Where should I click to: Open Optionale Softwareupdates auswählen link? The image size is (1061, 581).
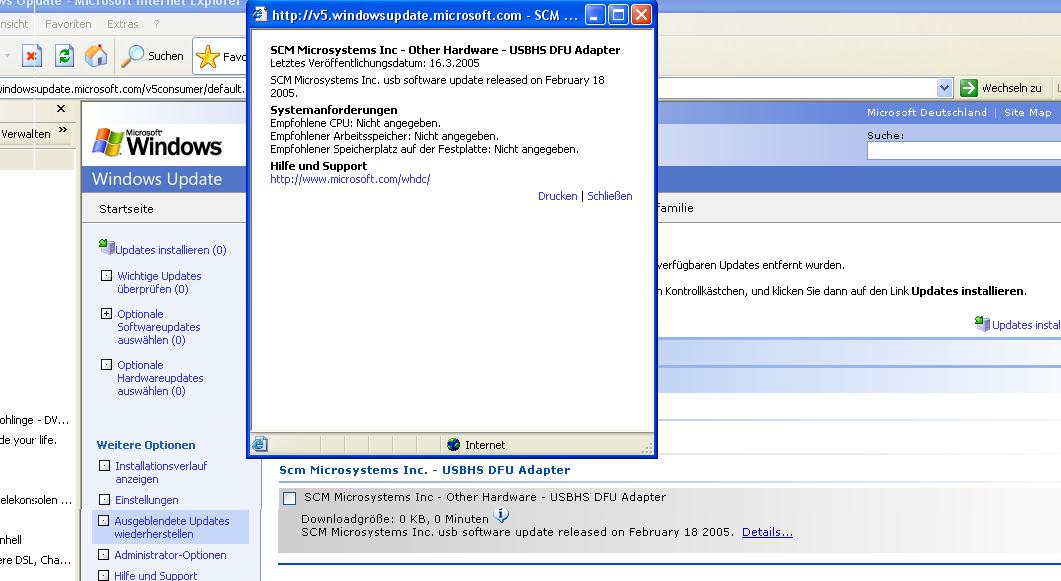[158, 327]
